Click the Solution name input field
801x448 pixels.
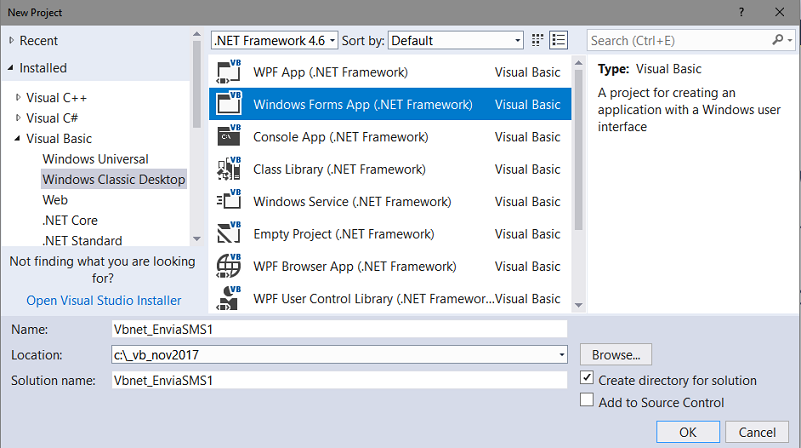pos(339,380)
